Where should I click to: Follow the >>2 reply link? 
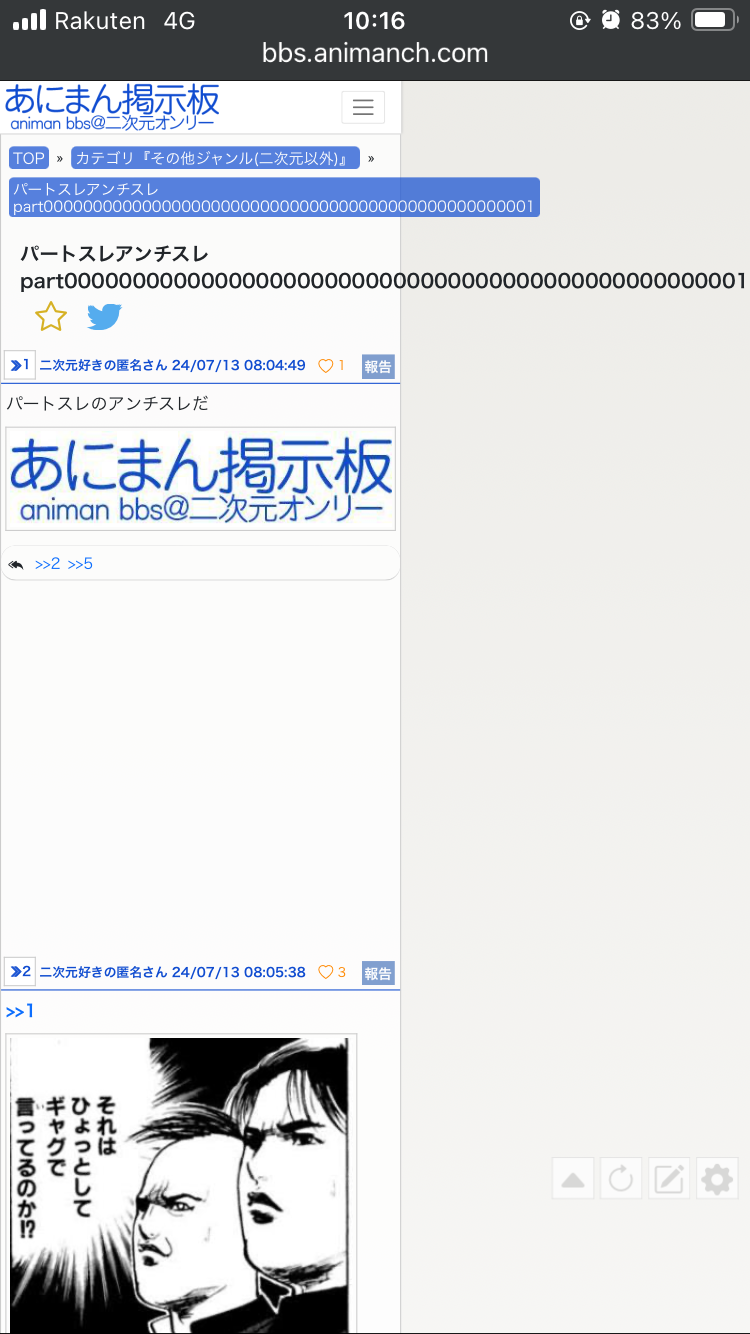coord(47,564)
